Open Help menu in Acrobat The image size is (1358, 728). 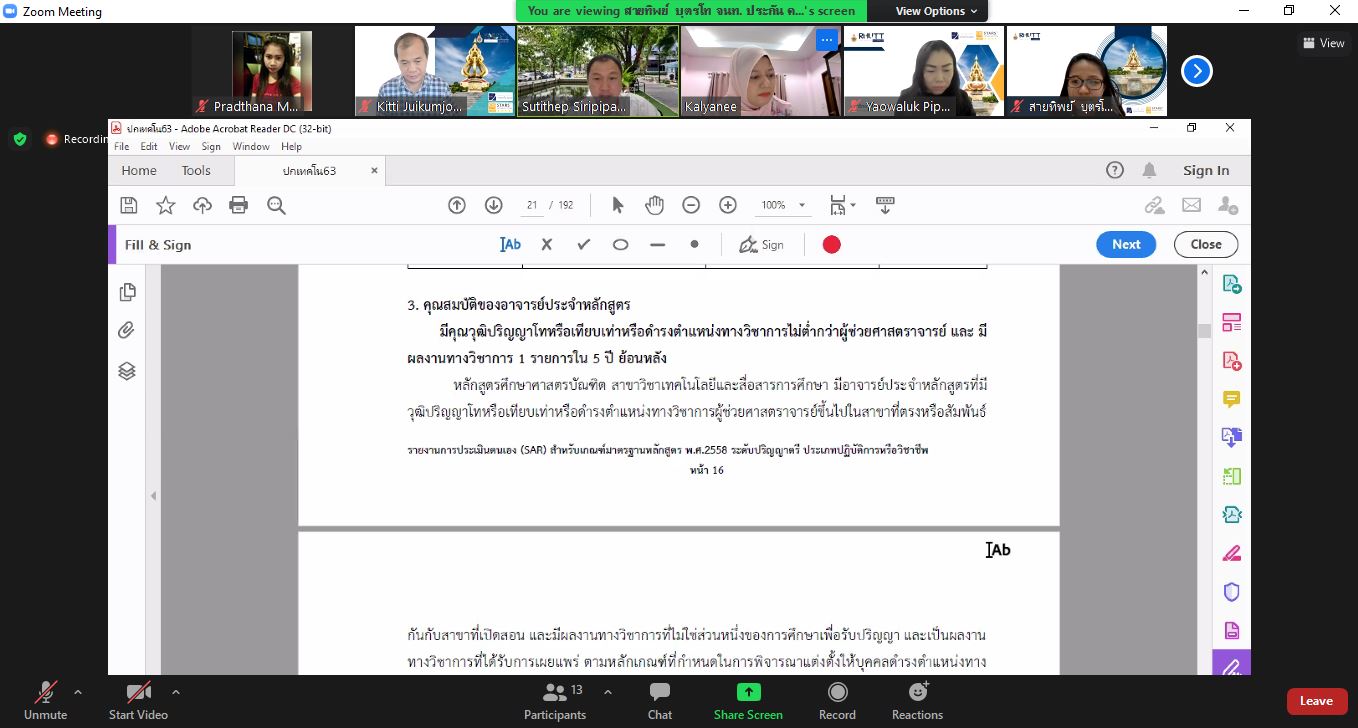tap(291, 146)
